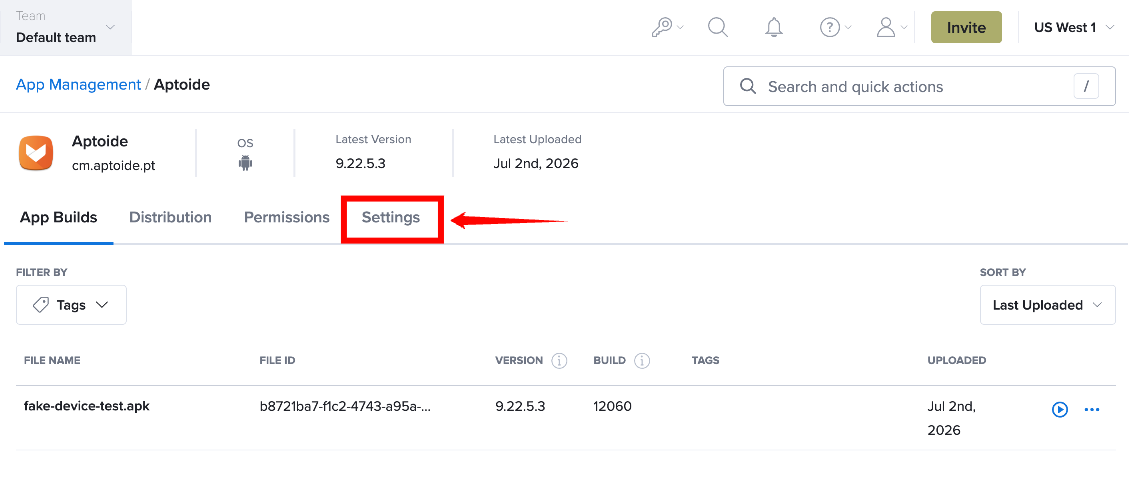Click the Latest Uploaded date Jul 2nd, 2026
Screen dimensions: 1129x486
coord(536,163)
